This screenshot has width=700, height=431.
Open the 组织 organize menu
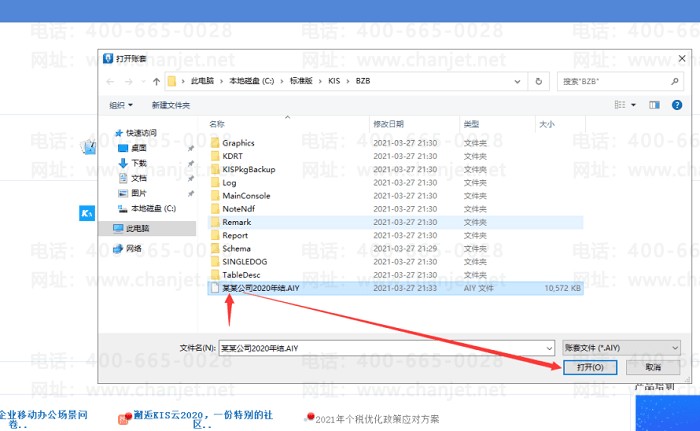coord(120,104)
